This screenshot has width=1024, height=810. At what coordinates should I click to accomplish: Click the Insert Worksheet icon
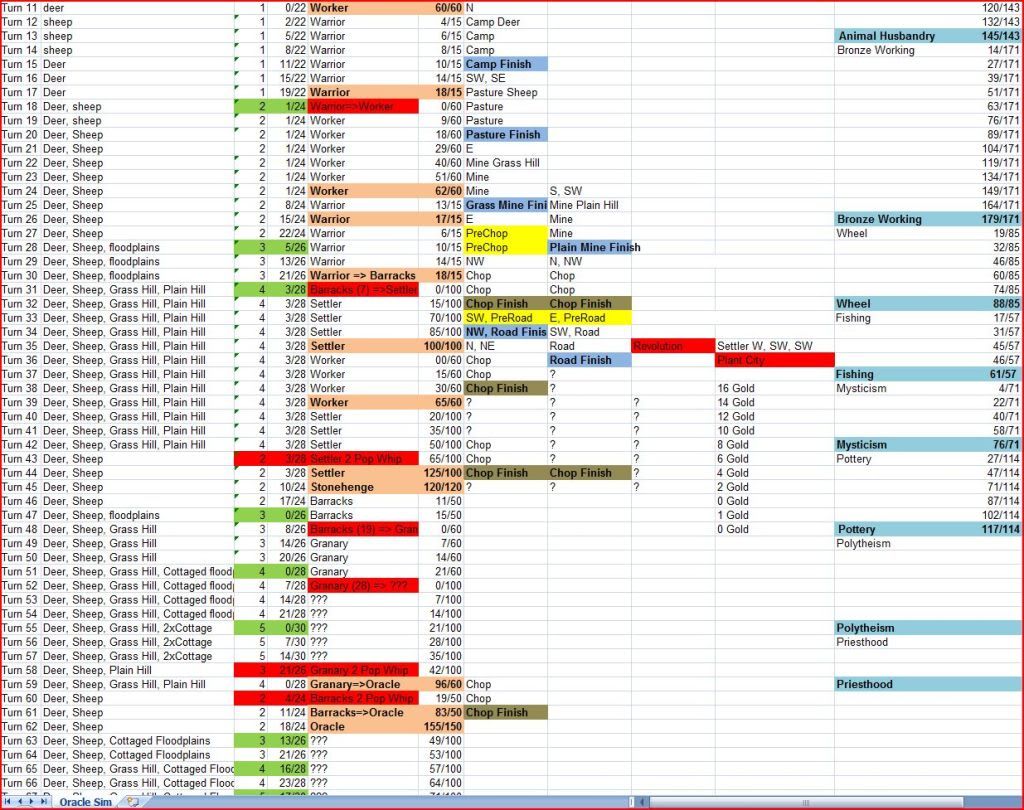click(131, 802)
